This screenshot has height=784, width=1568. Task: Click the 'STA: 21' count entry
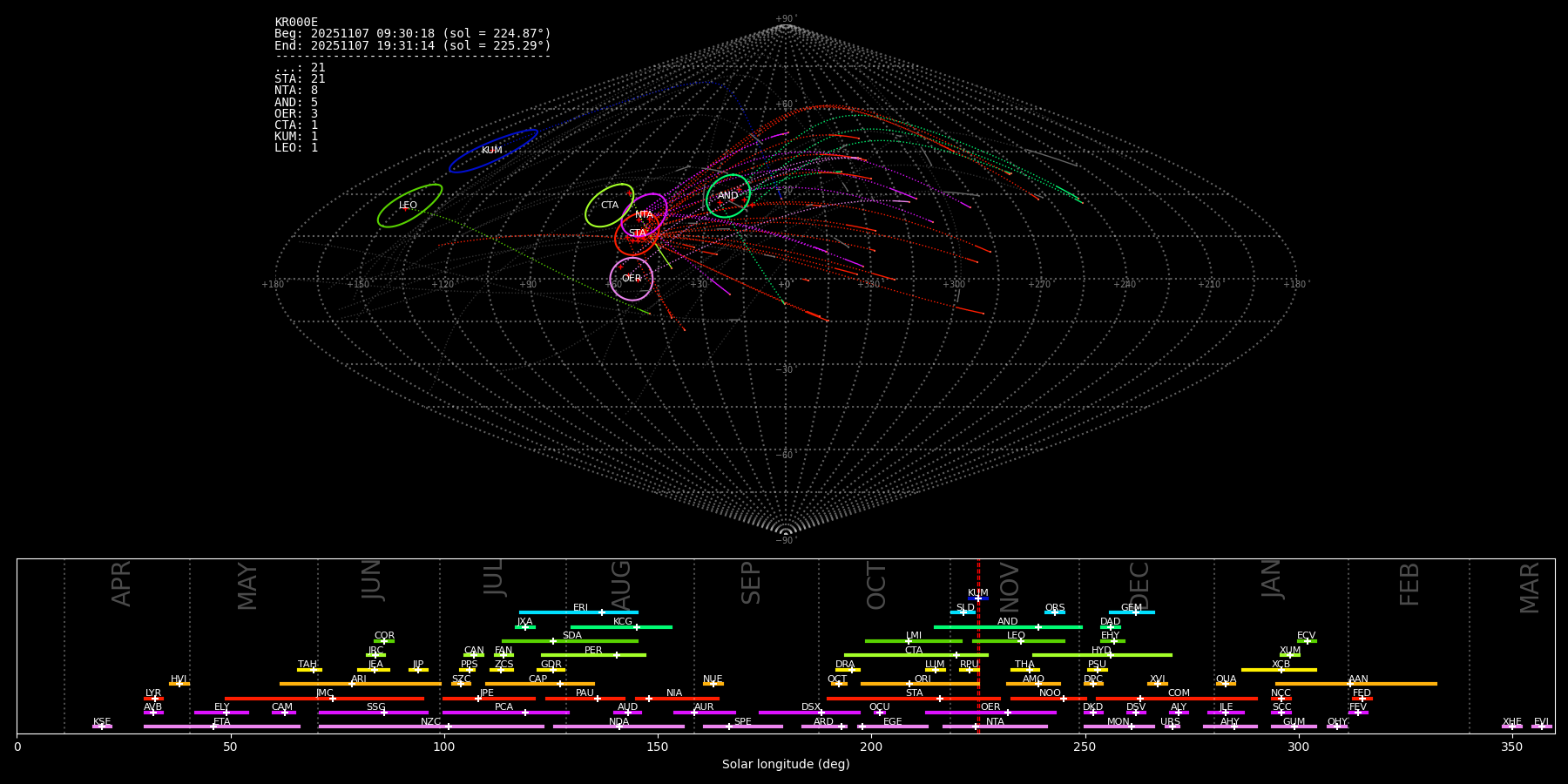[x=300, y=79]
